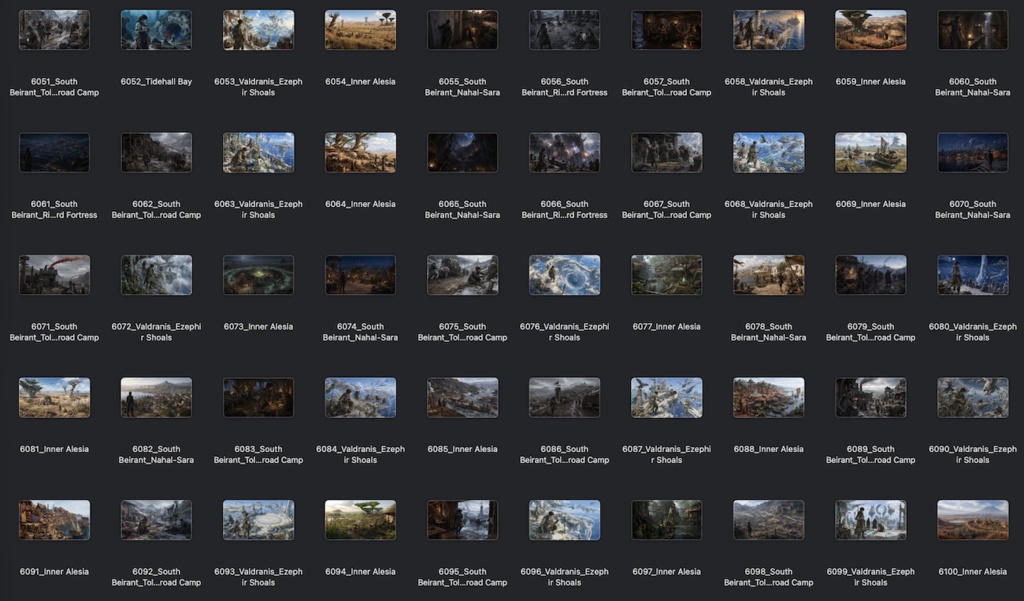Select the 6083_South Beirant camp thumbnail
The image size is (1024, 601).
click(x=259, y=397)
